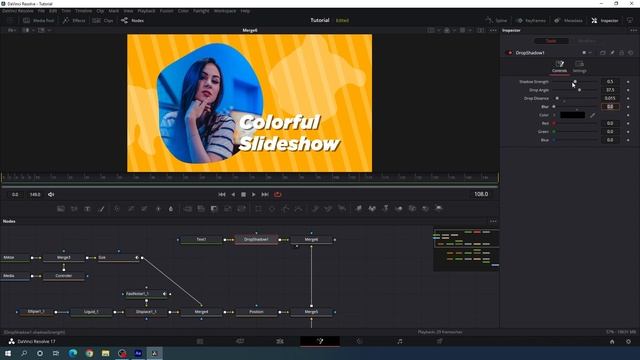640x360 pixels.
Task: Open viewer options three-dot menu
Action: [x=493, y=30]
